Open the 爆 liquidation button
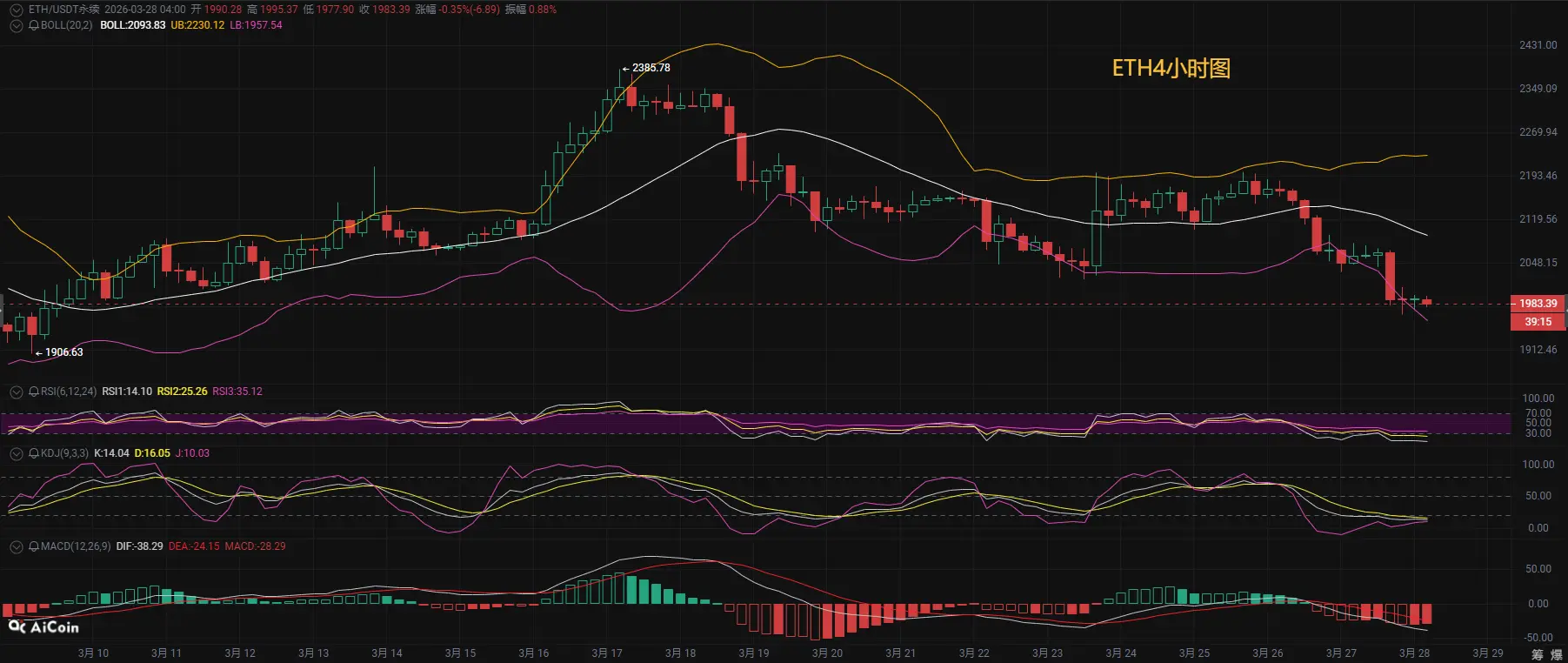This screenshot has height=663, width=1568. (1556, 654)
